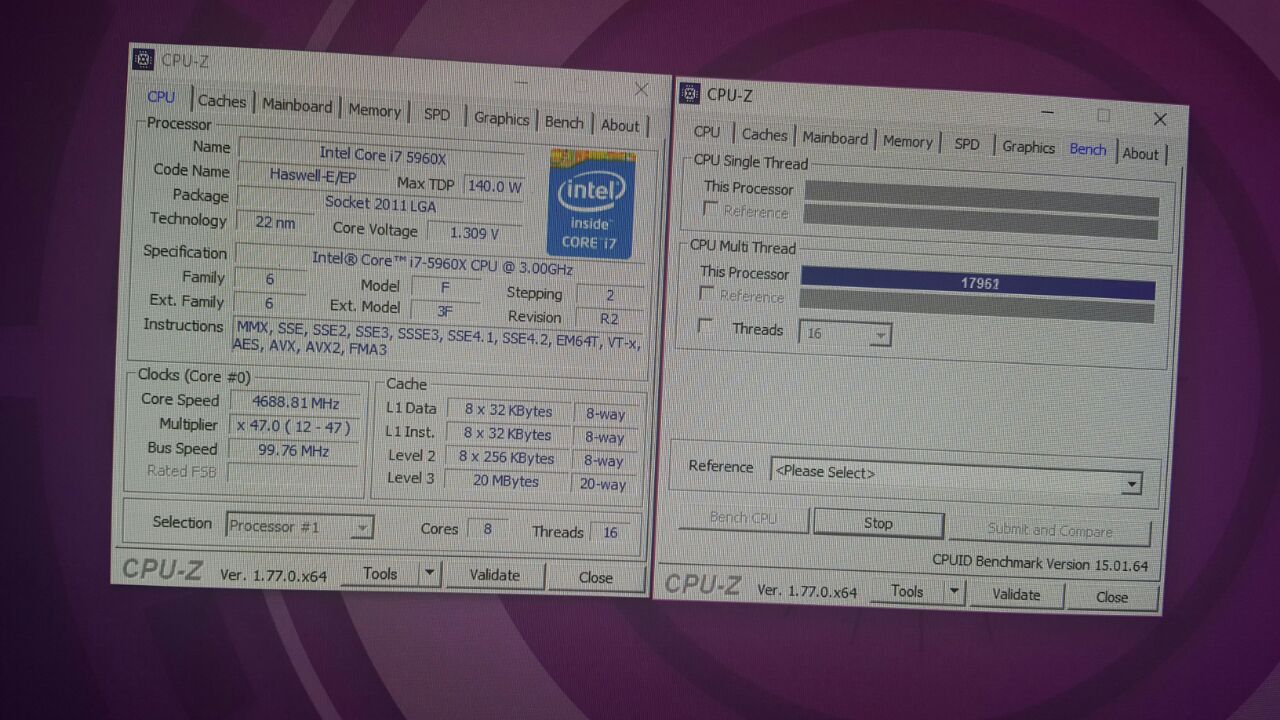Image resolution: width=1280 pixels, height=720 pixels.
Task: Click the Core Speed value 4688.81 MHz
Action: coord(294,402)
